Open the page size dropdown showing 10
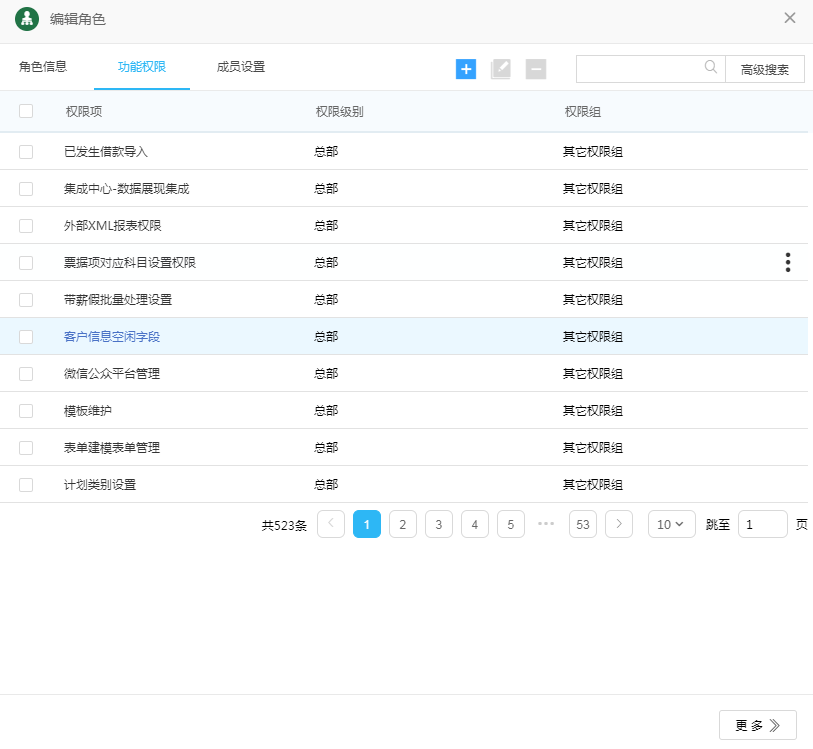Screen dimensions: 813x749 [671, 524]
